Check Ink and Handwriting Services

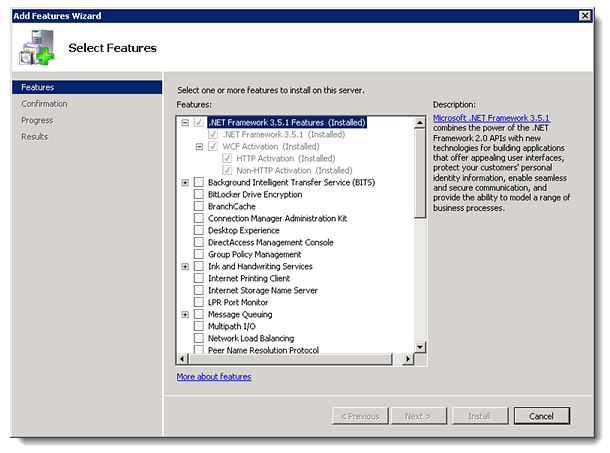click(x=199, y=266)
